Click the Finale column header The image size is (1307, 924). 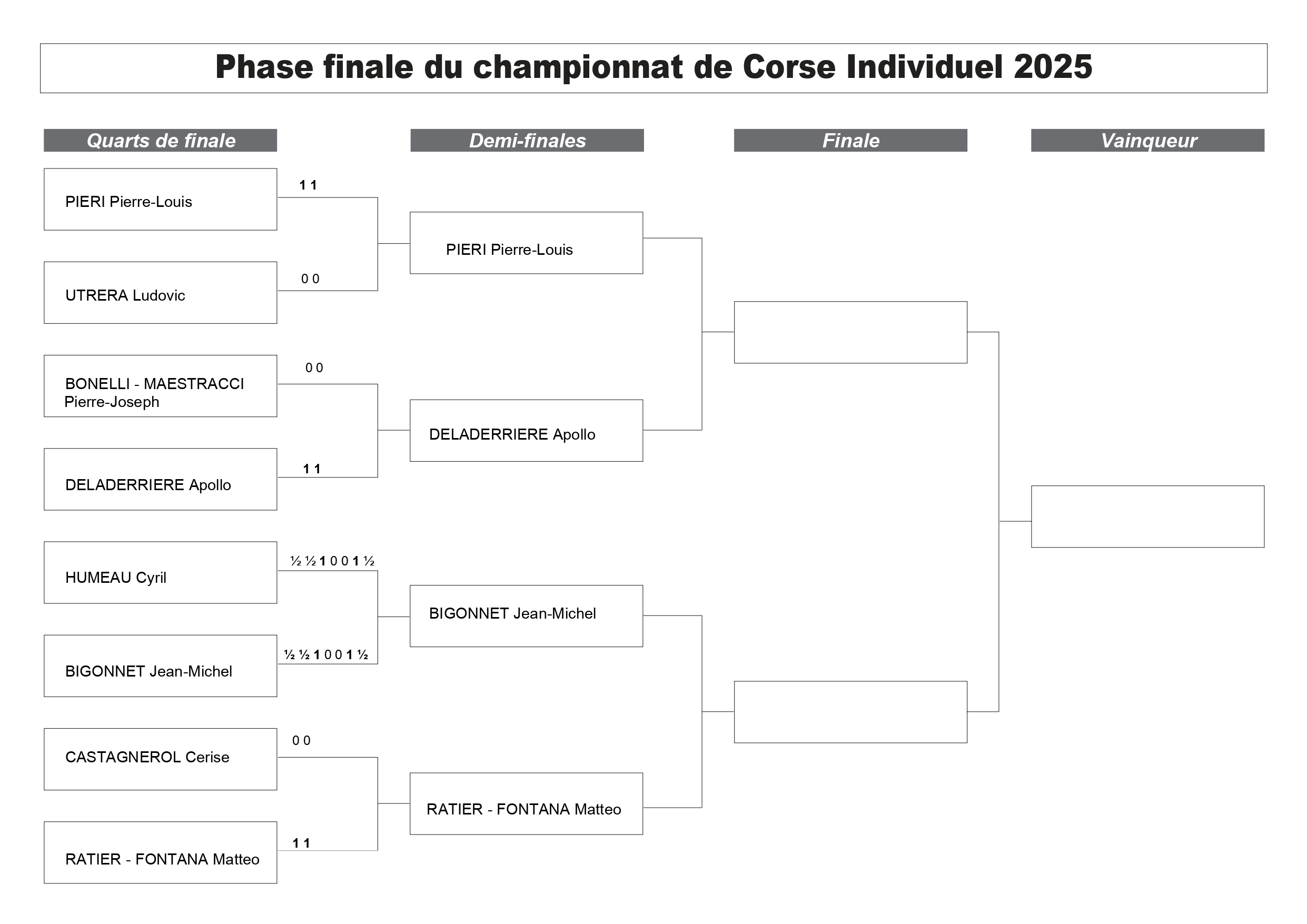850,141
